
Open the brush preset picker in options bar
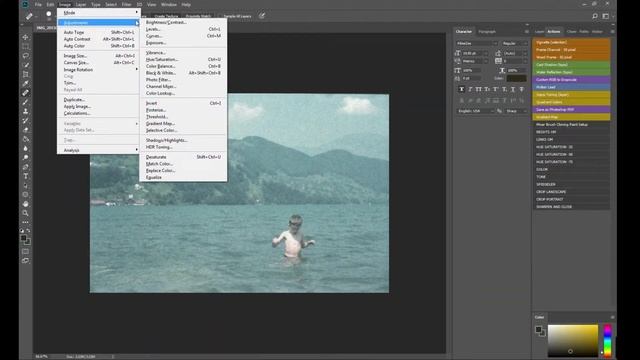(50, 16)
